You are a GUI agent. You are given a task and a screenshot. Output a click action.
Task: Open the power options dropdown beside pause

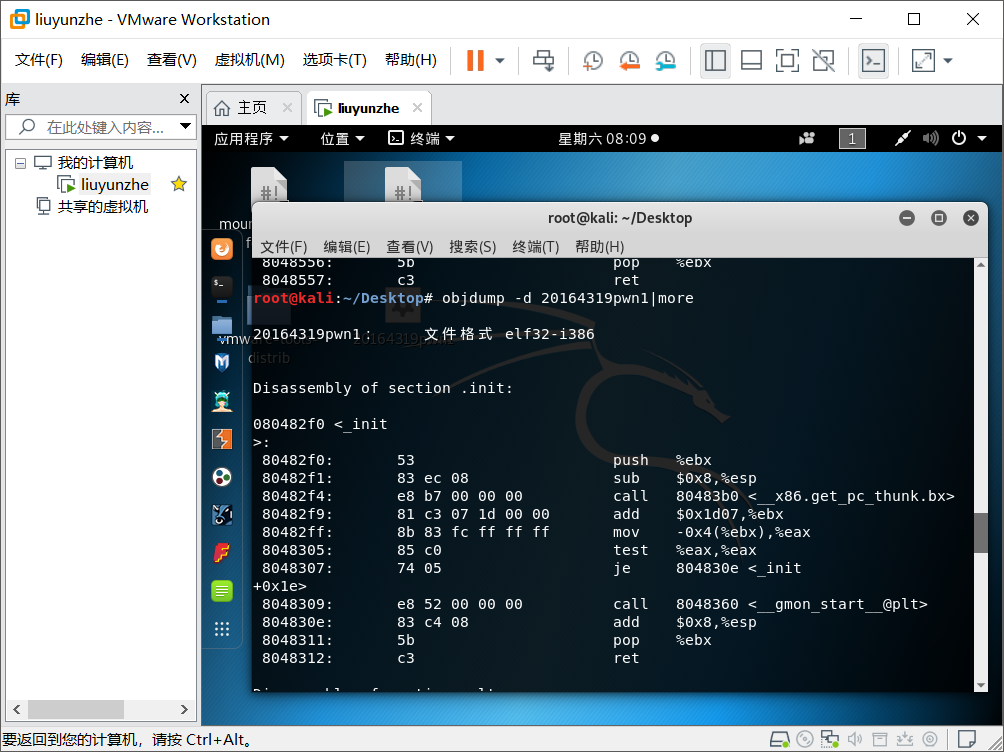click(x=500, y=61)
